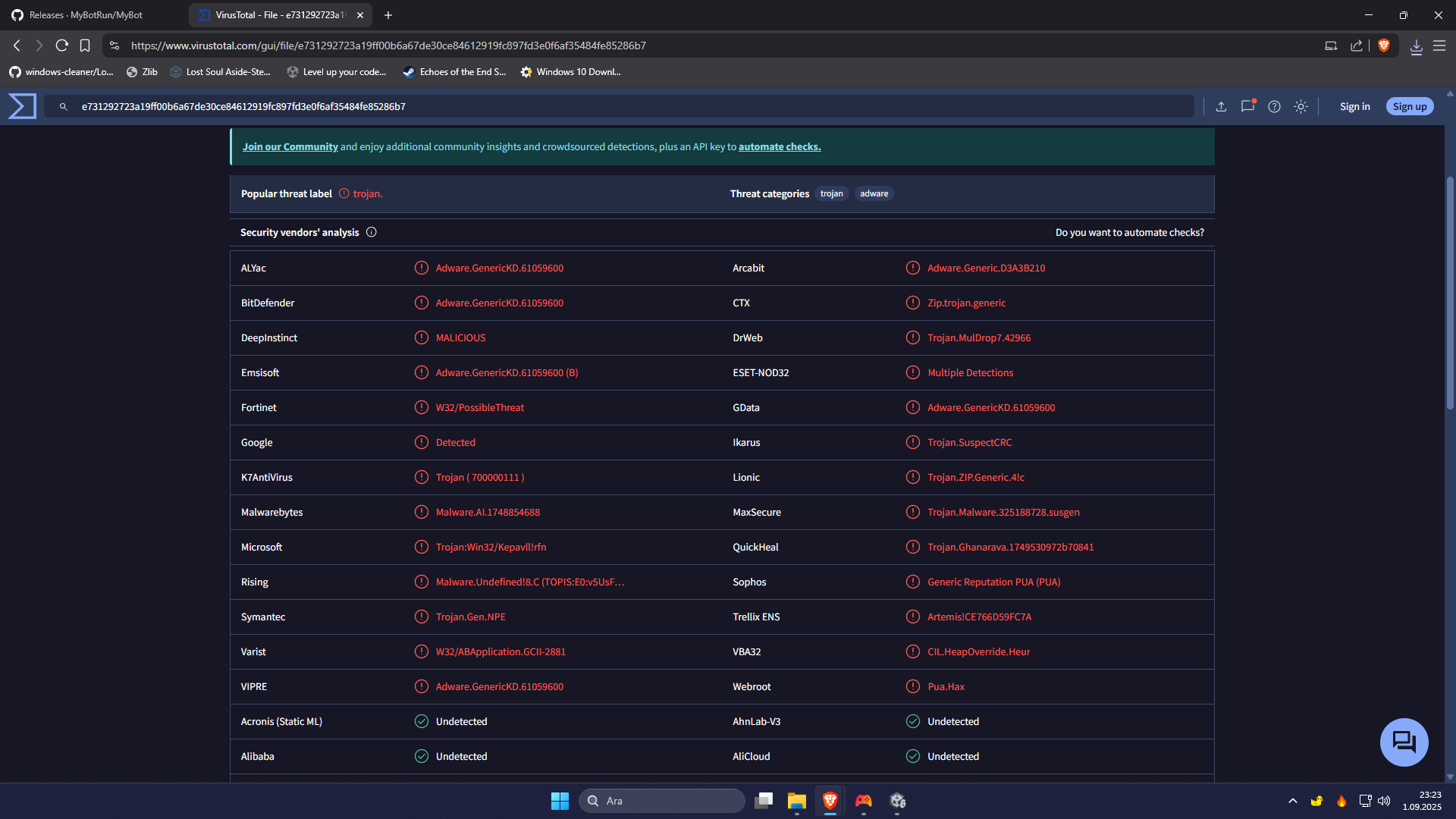Open the Echoes of the End bookmark
The width and height of the screenshot is (1456, 819).
(454, 72)
